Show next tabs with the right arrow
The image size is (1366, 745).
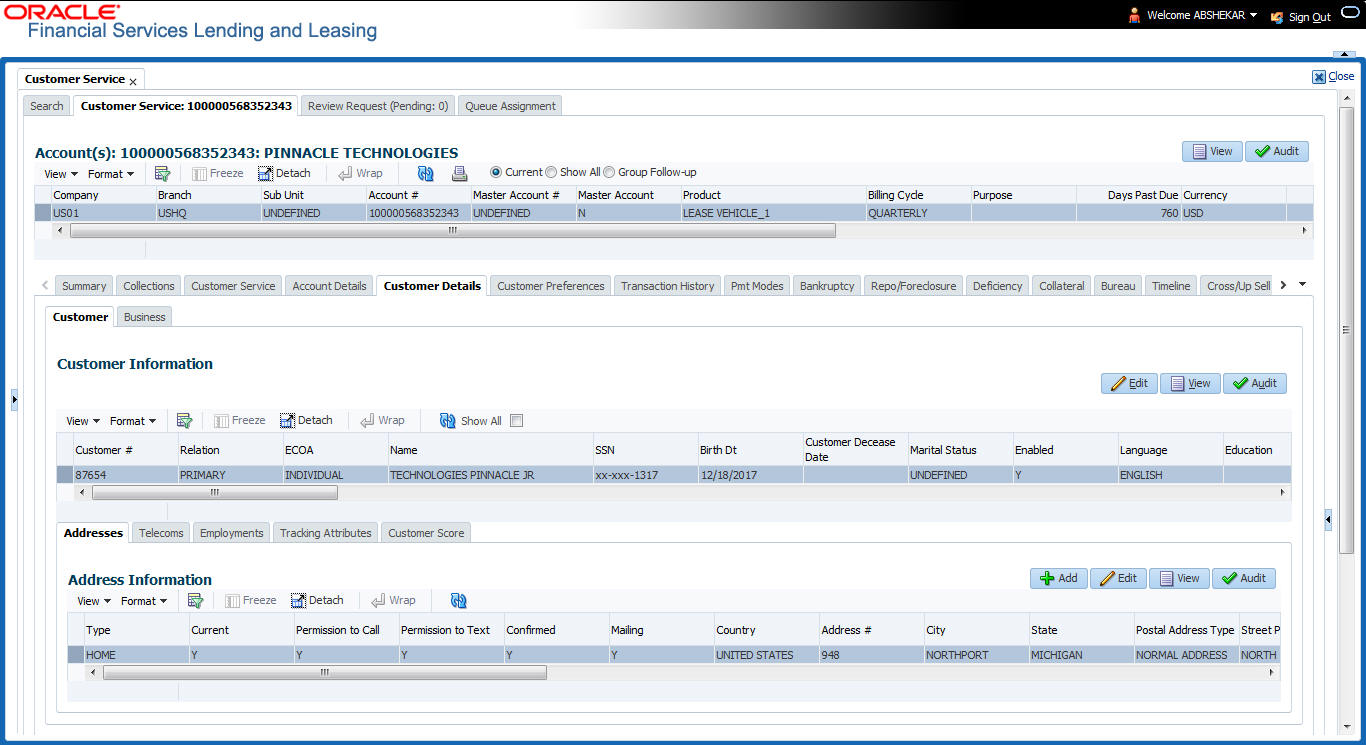click(1283, 285)
